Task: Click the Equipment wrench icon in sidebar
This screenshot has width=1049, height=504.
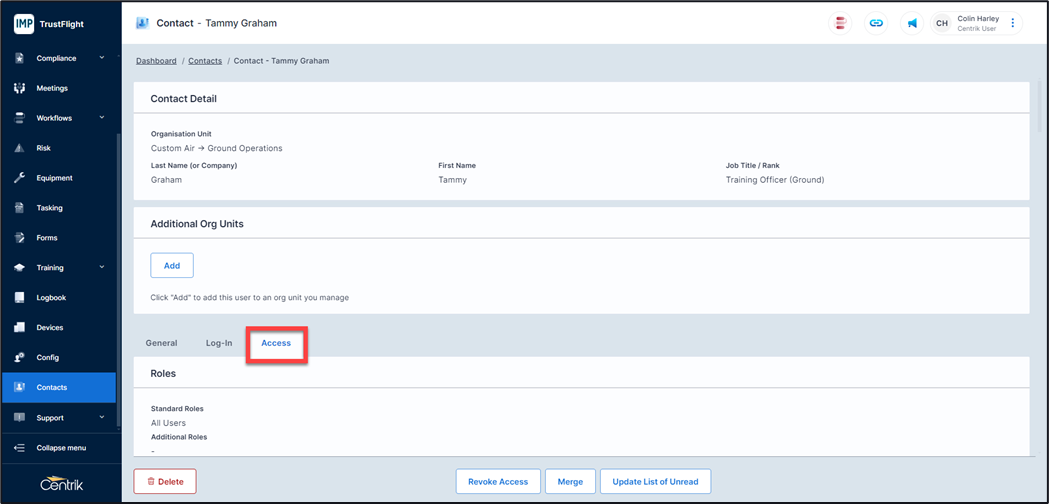Action: pyautogui.click(x=19, y=178)
